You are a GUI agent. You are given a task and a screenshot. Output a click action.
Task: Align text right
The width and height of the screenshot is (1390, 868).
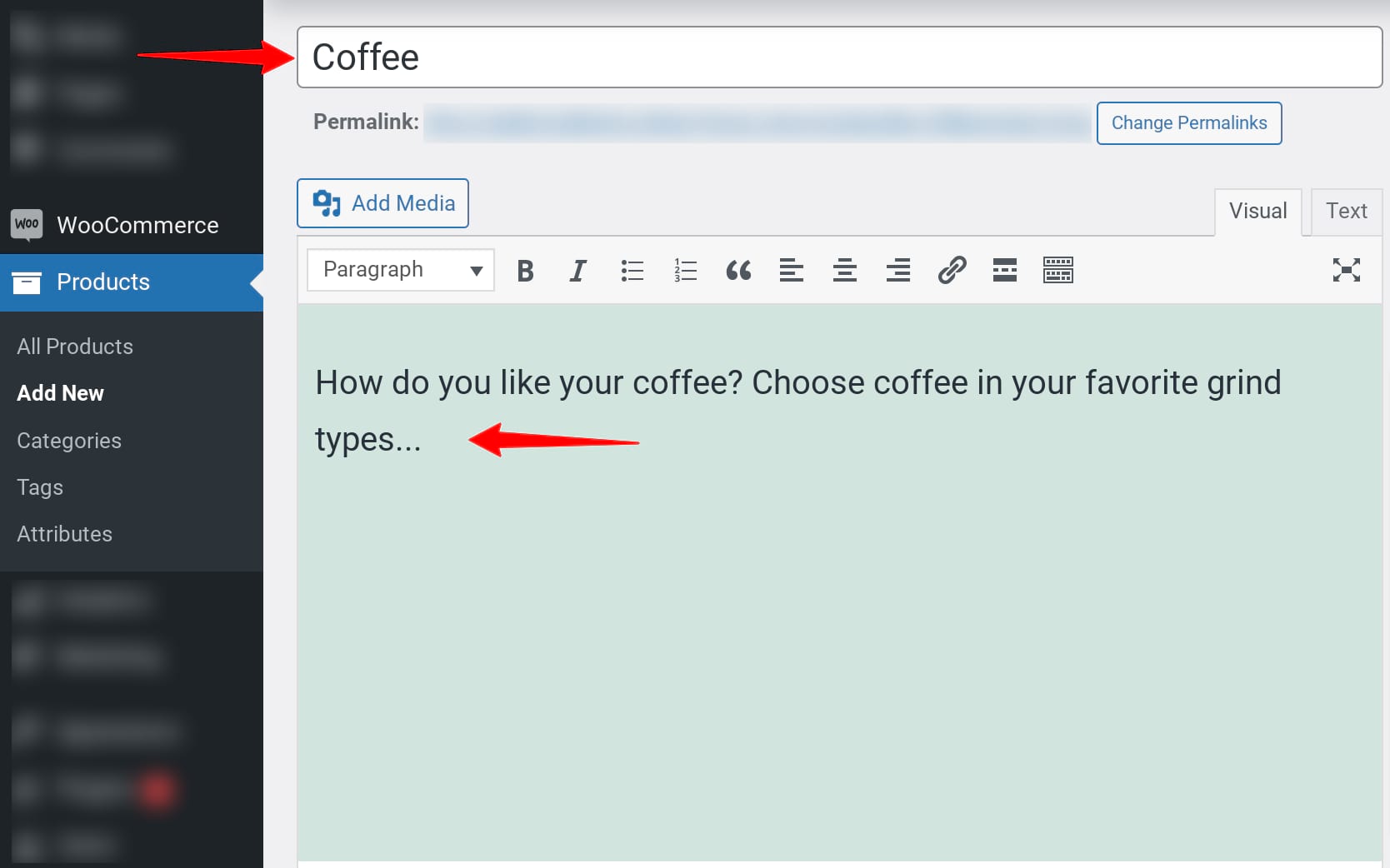[897, 271]
